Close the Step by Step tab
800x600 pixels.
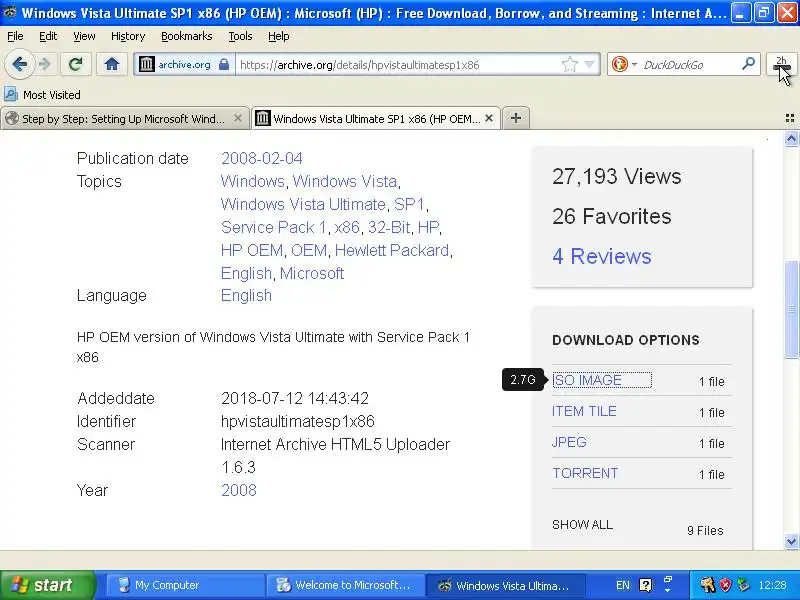click(238, 118)
